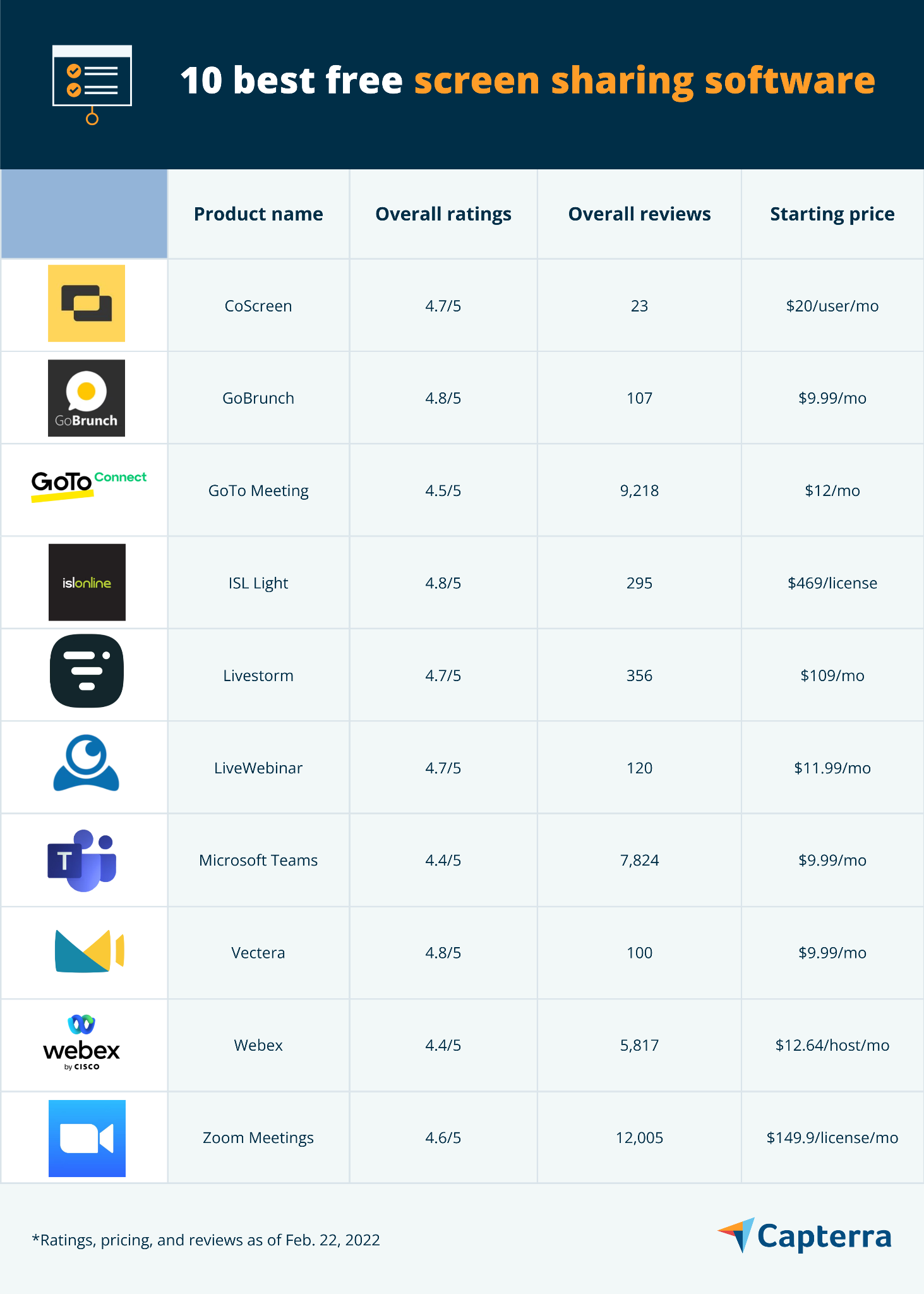Click the 12,005 reviews cell
Image resolution: width=924 pixels, height=1294 pixels.
[x=639, y=1138]
